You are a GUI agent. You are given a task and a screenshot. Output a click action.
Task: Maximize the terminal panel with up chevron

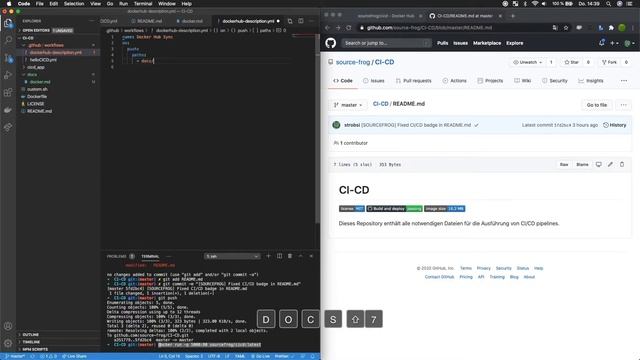[300, 256]
